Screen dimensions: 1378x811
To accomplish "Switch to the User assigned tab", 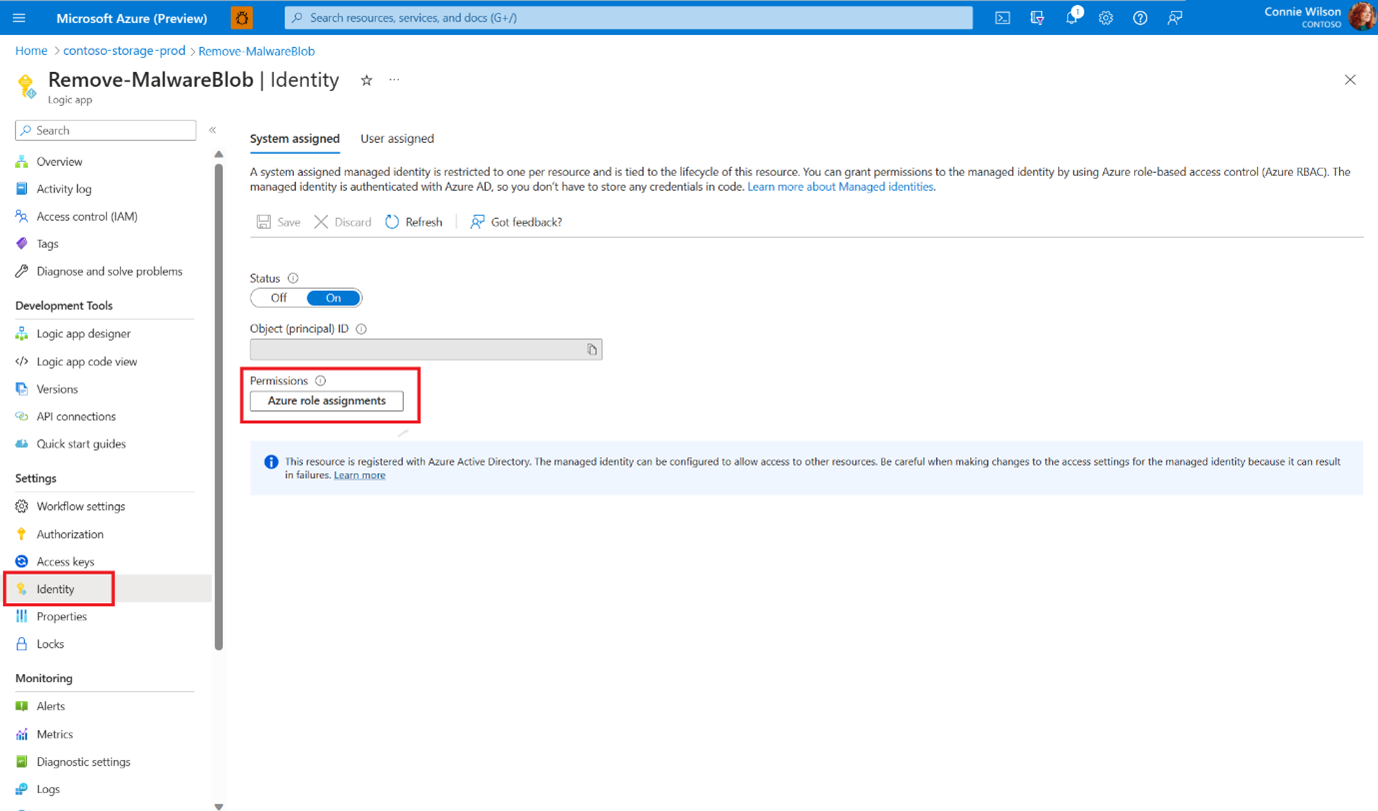I will (397, 139).
